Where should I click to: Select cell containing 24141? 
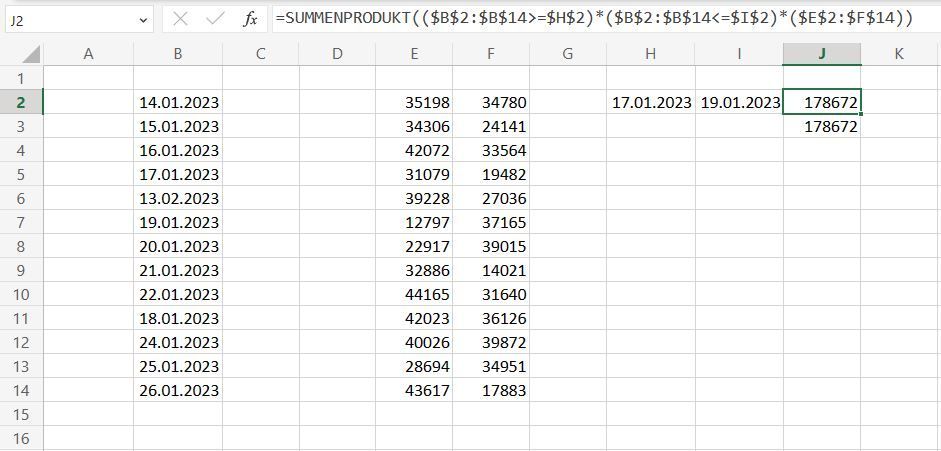[491, 127]
